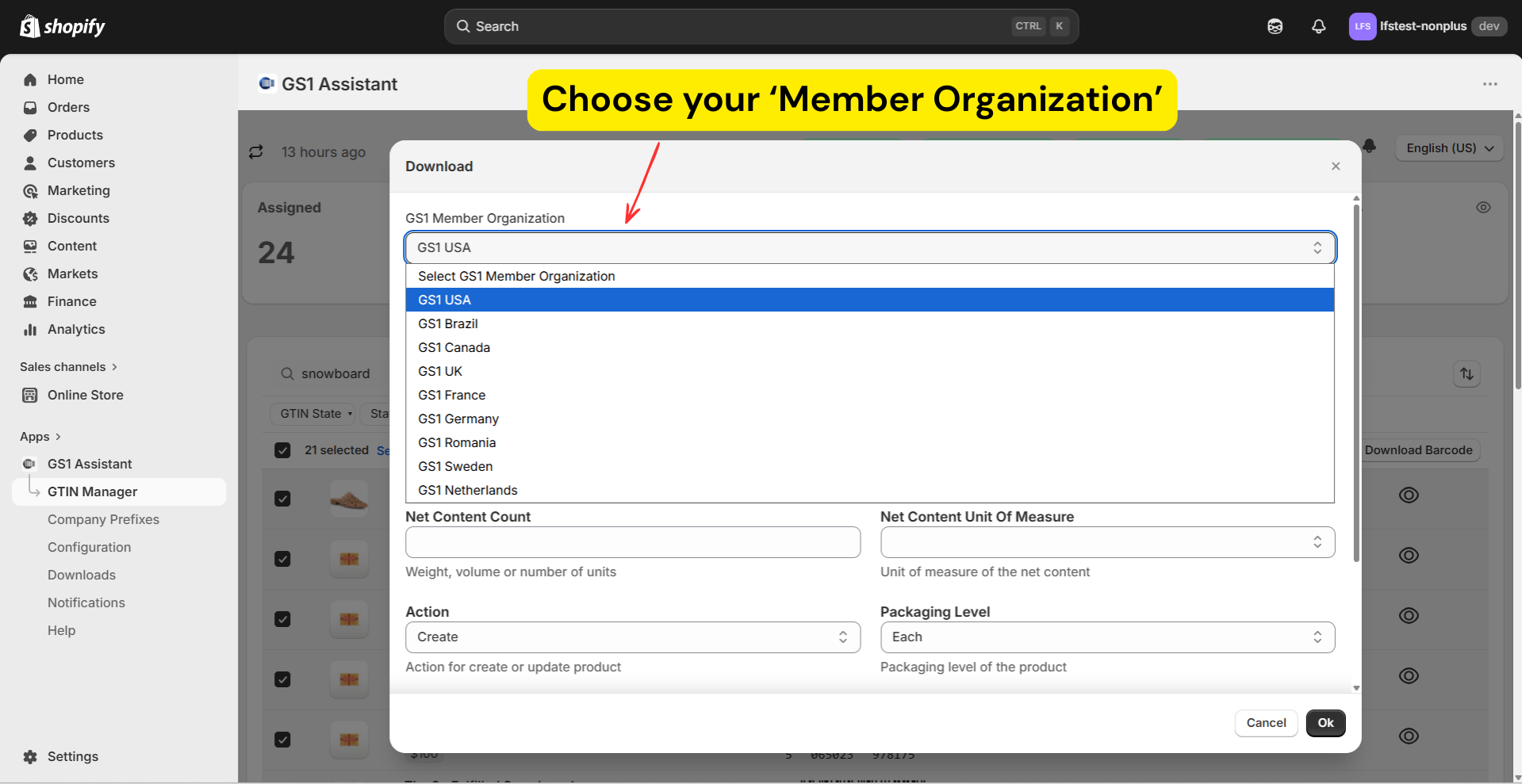
Task: Go to Products page
Action: point(75,135)
